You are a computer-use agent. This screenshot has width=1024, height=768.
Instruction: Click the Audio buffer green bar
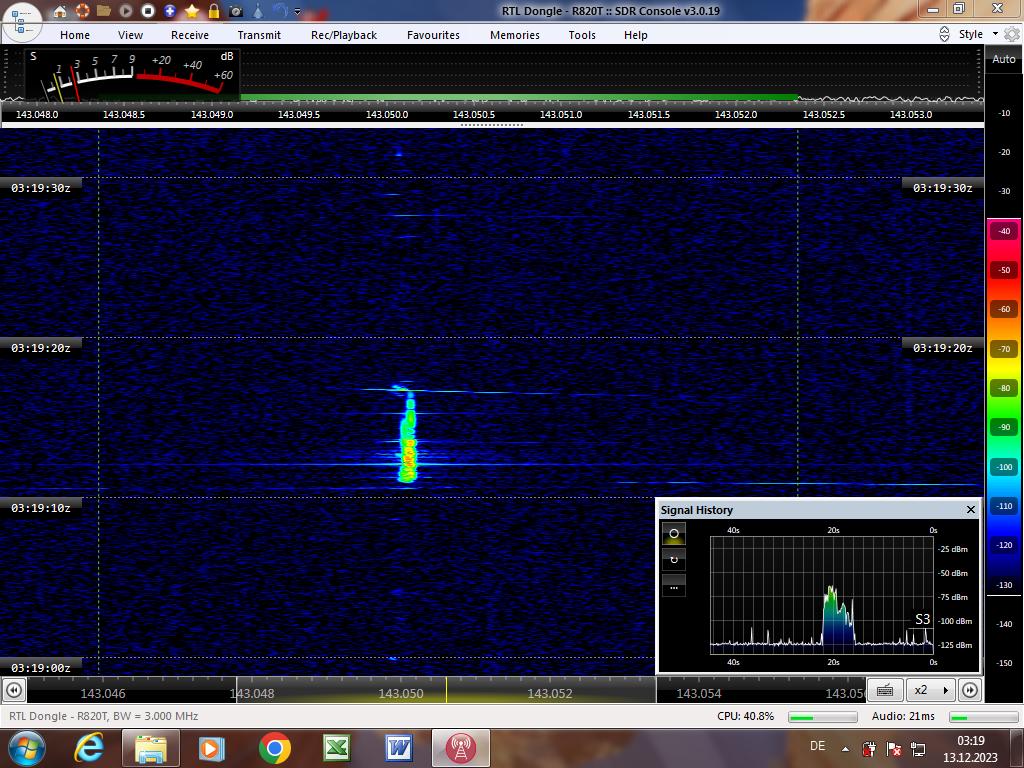[984, 717]
